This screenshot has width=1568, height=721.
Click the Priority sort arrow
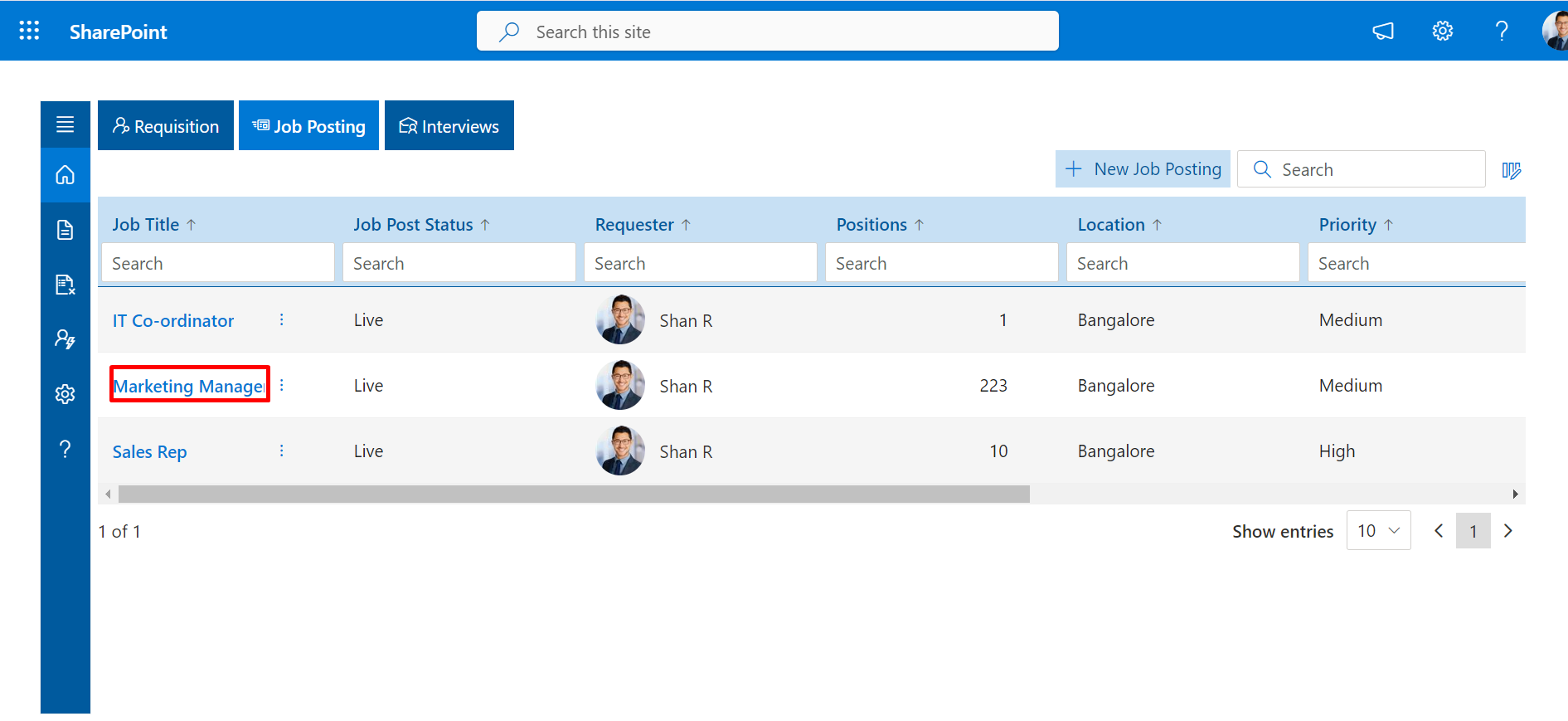pyautogui.click(x=1388, y=225)
